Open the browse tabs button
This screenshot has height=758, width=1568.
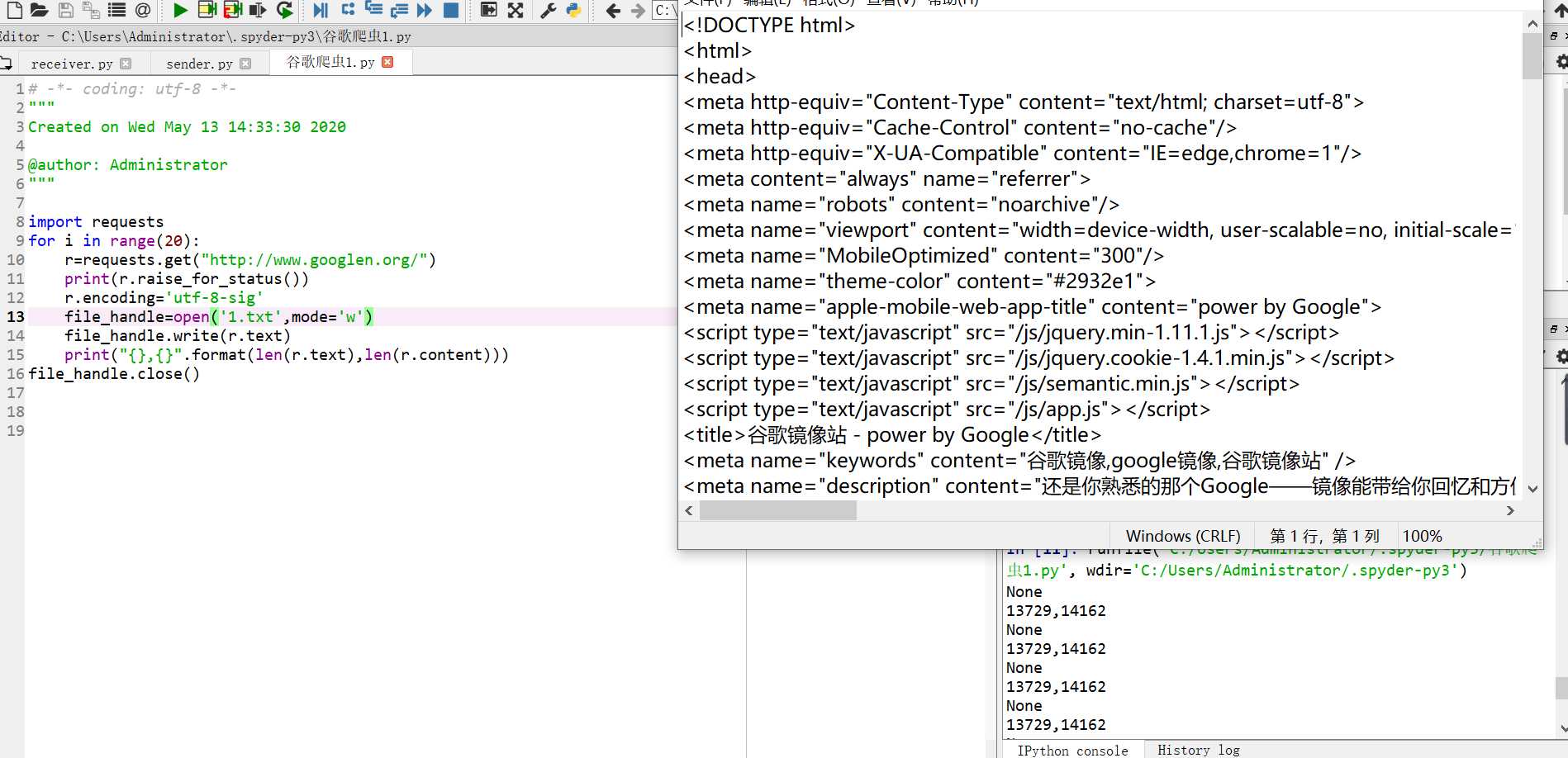pyautogui.click(x=7, y=63)
